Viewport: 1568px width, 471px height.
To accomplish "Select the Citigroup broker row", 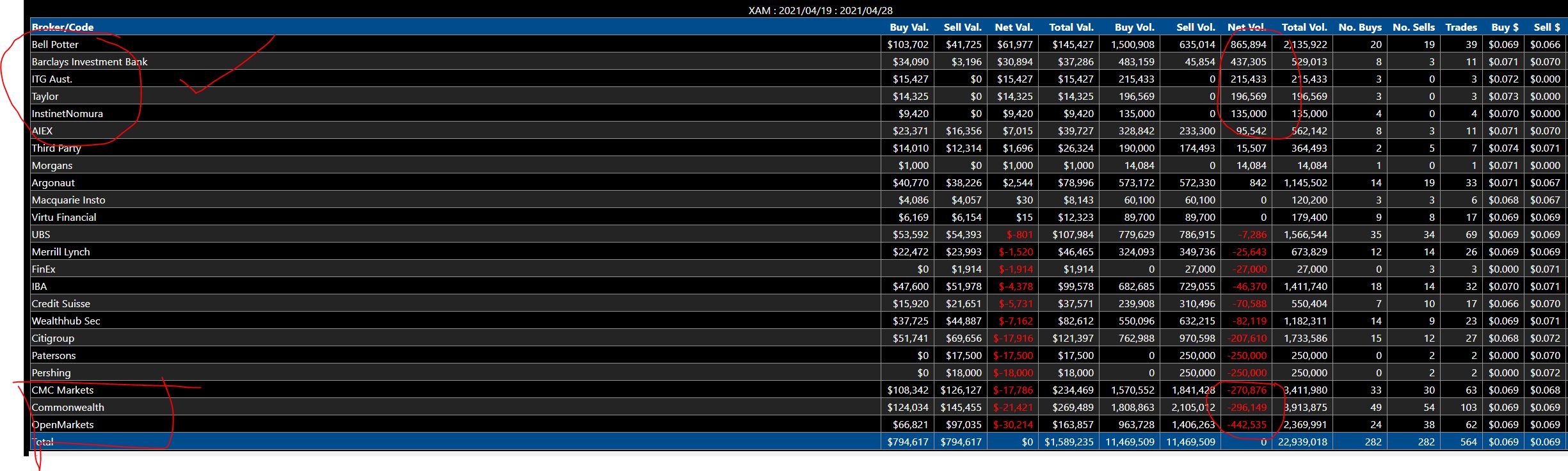I will [x=797, y=338].
